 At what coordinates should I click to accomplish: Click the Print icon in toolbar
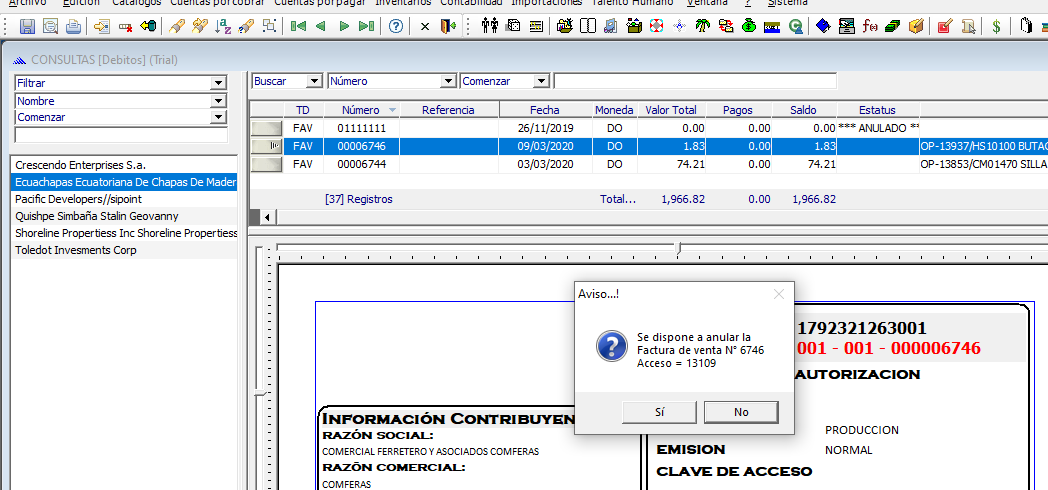tap(73, 26)
